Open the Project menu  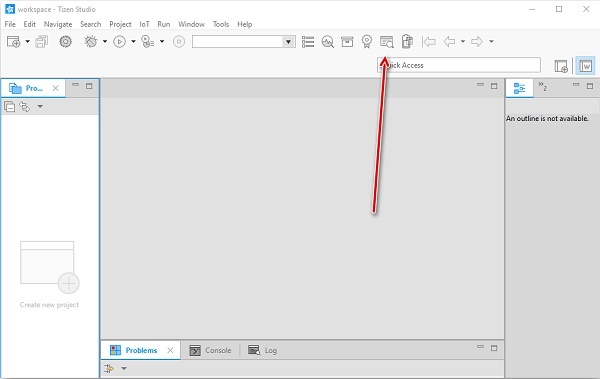[120, 24]
